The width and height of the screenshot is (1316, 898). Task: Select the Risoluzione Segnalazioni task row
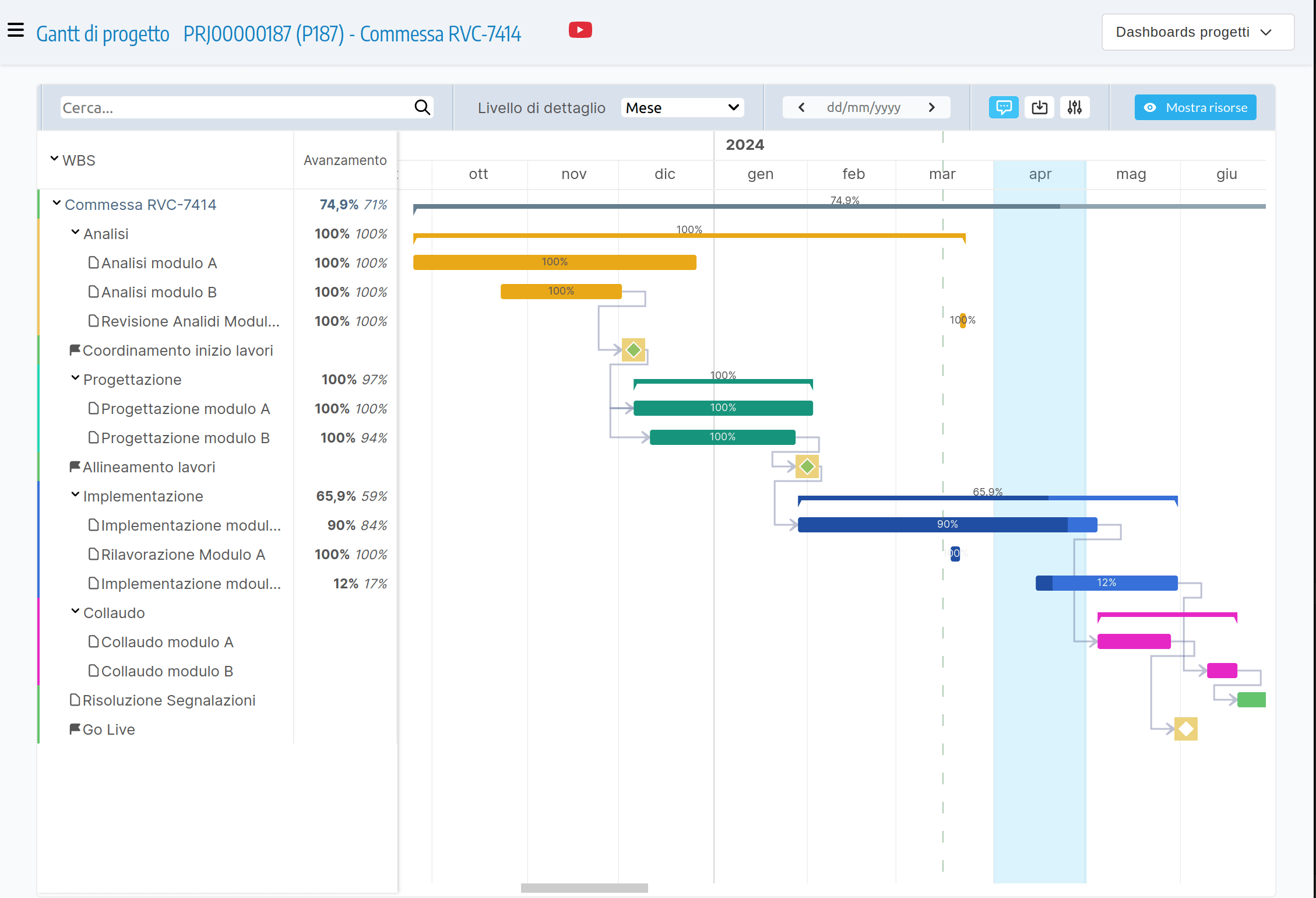tap(169, 700)
